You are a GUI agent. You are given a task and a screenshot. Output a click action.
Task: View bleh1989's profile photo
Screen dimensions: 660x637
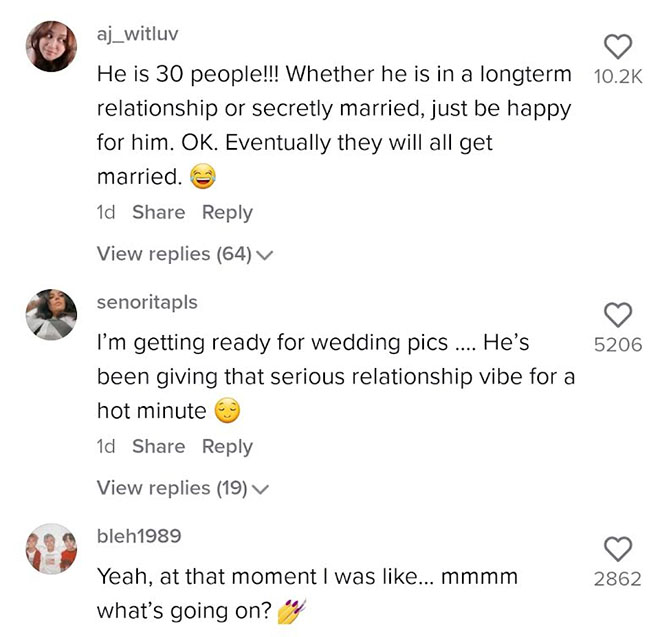coord(51,549)
